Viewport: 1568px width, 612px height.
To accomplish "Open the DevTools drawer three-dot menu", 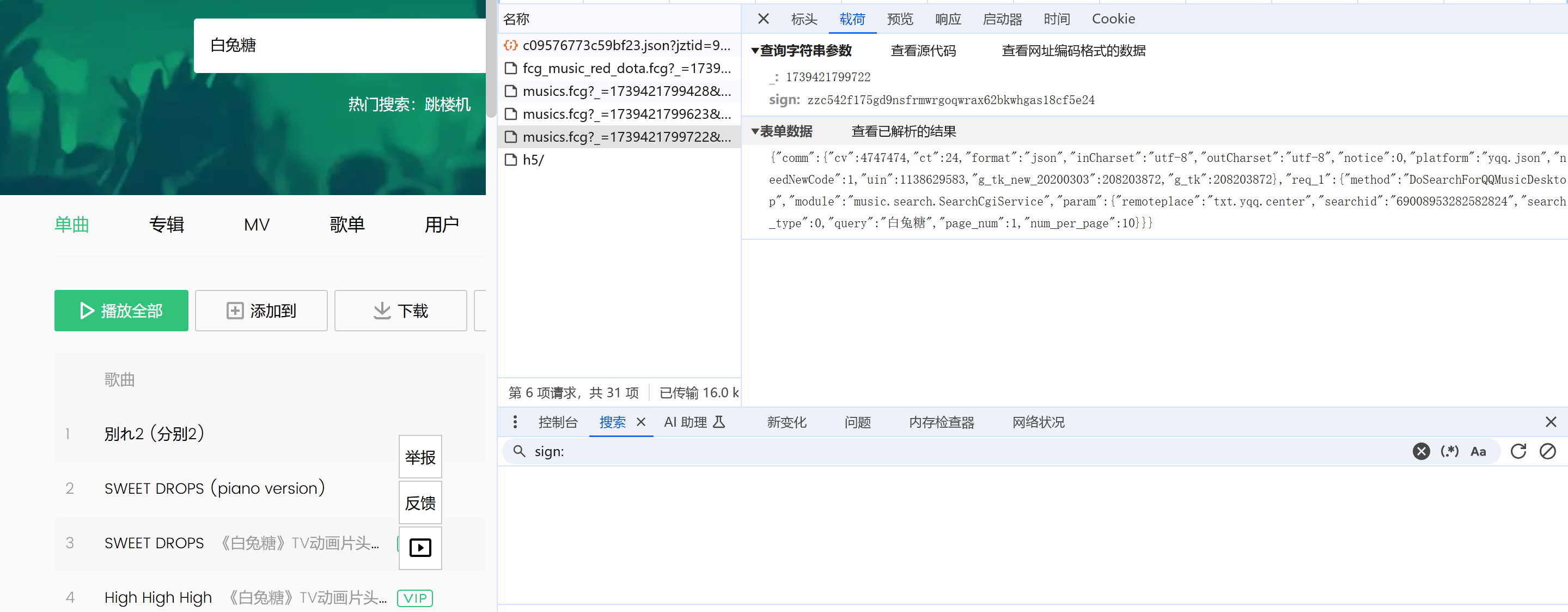I will [515, 422].
